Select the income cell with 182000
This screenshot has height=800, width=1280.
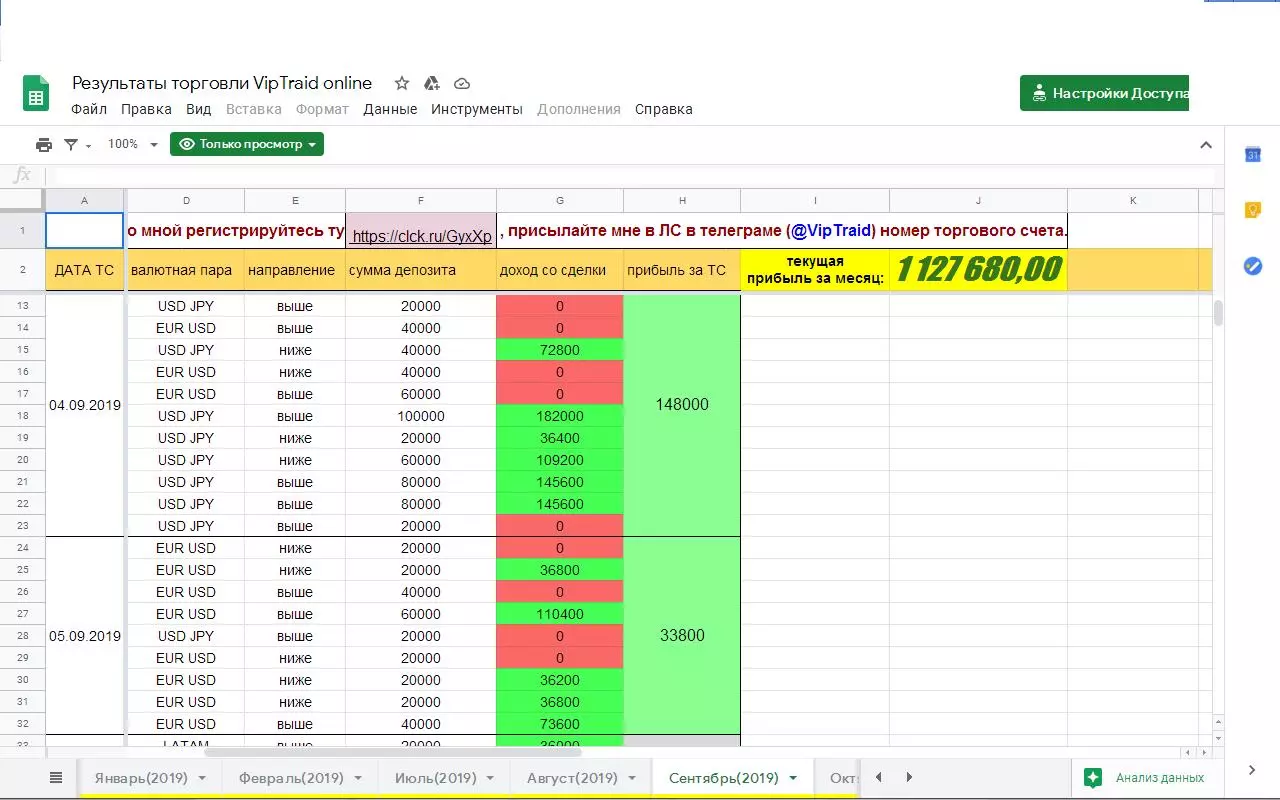tap(560, 416)
